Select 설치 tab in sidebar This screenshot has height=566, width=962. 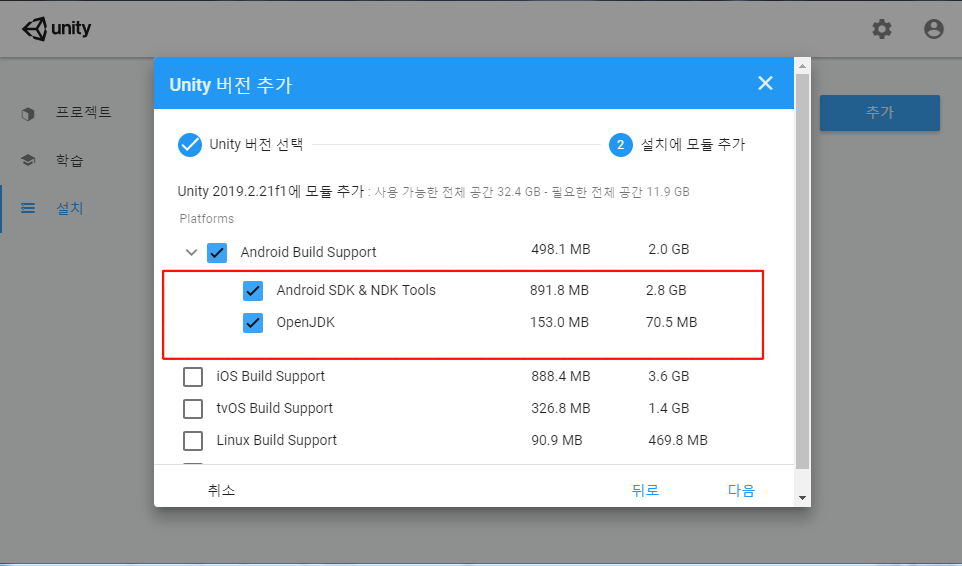69,208
